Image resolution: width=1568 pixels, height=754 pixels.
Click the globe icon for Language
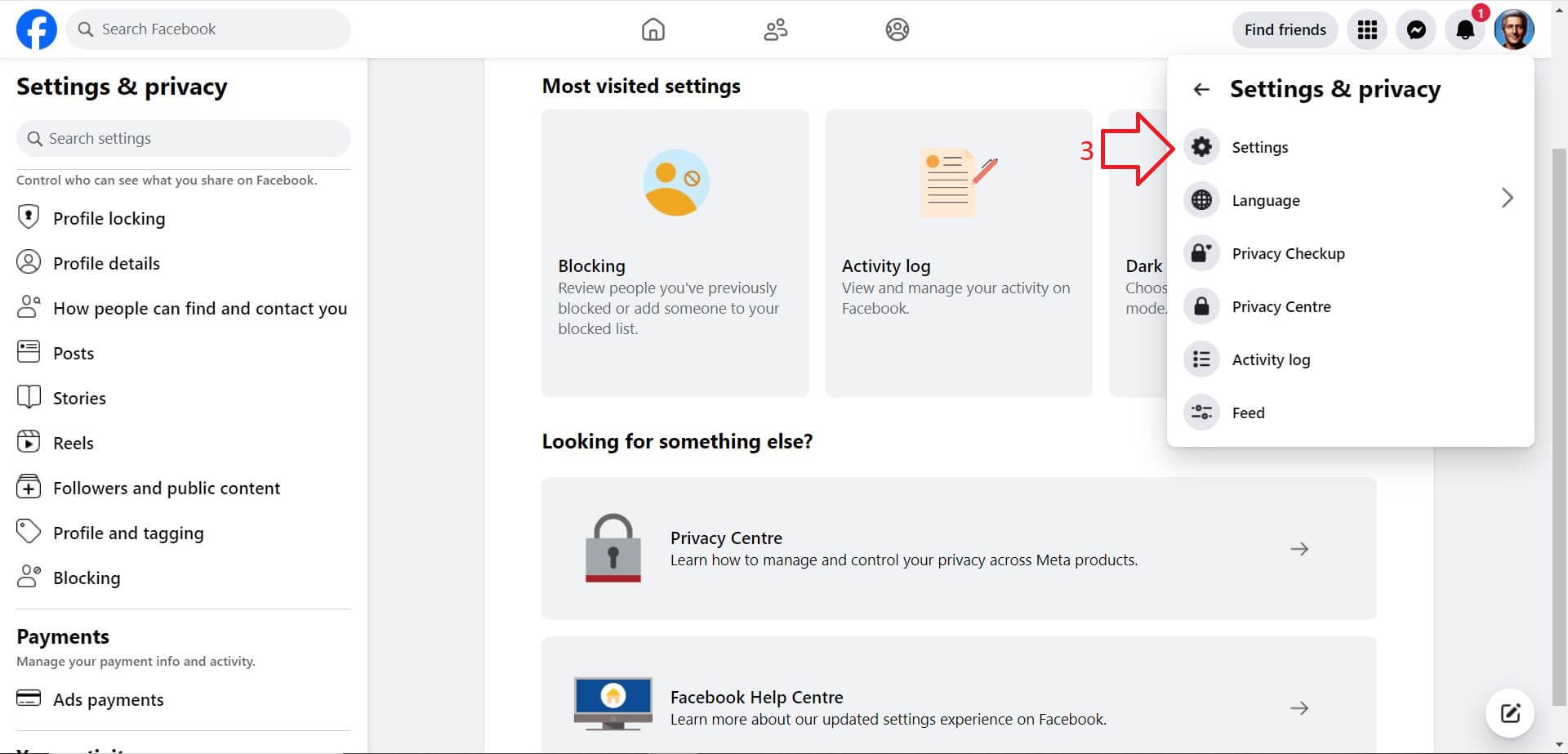(x=1201, y=200)
